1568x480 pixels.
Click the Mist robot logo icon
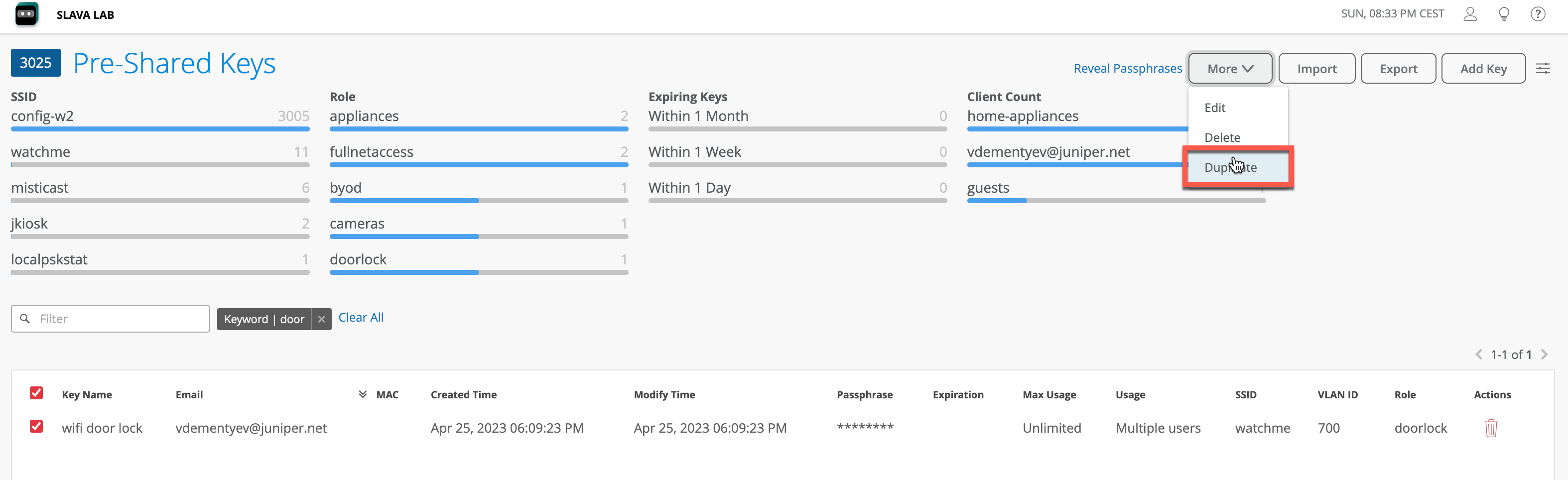[26, 14]
